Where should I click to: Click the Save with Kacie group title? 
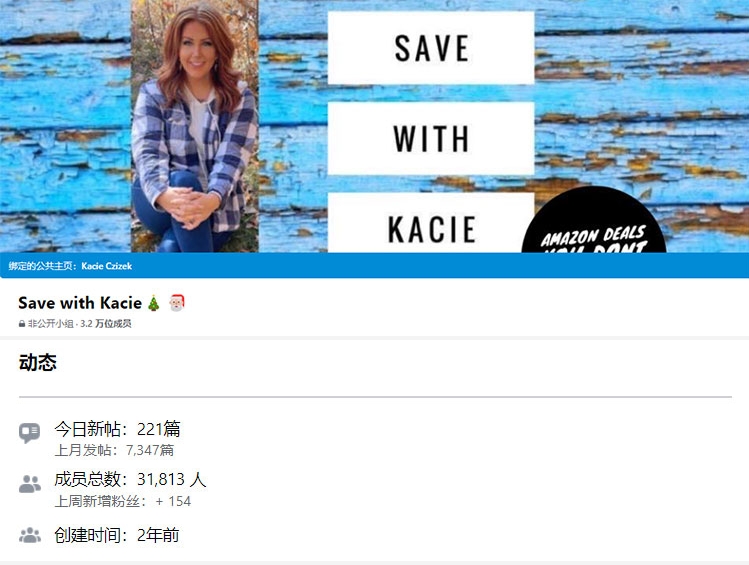point(80,303)
